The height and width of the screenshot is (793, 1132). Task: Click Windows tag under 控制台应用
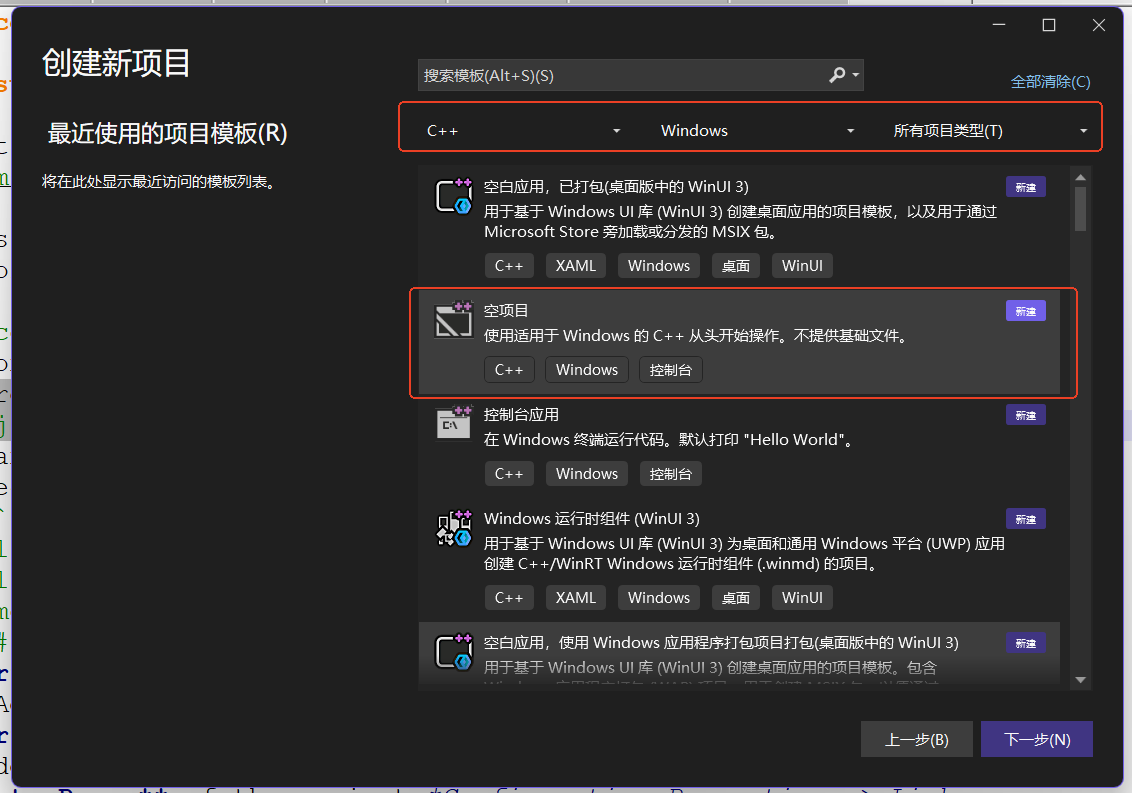pyautogui.click(x=587, y=474)
